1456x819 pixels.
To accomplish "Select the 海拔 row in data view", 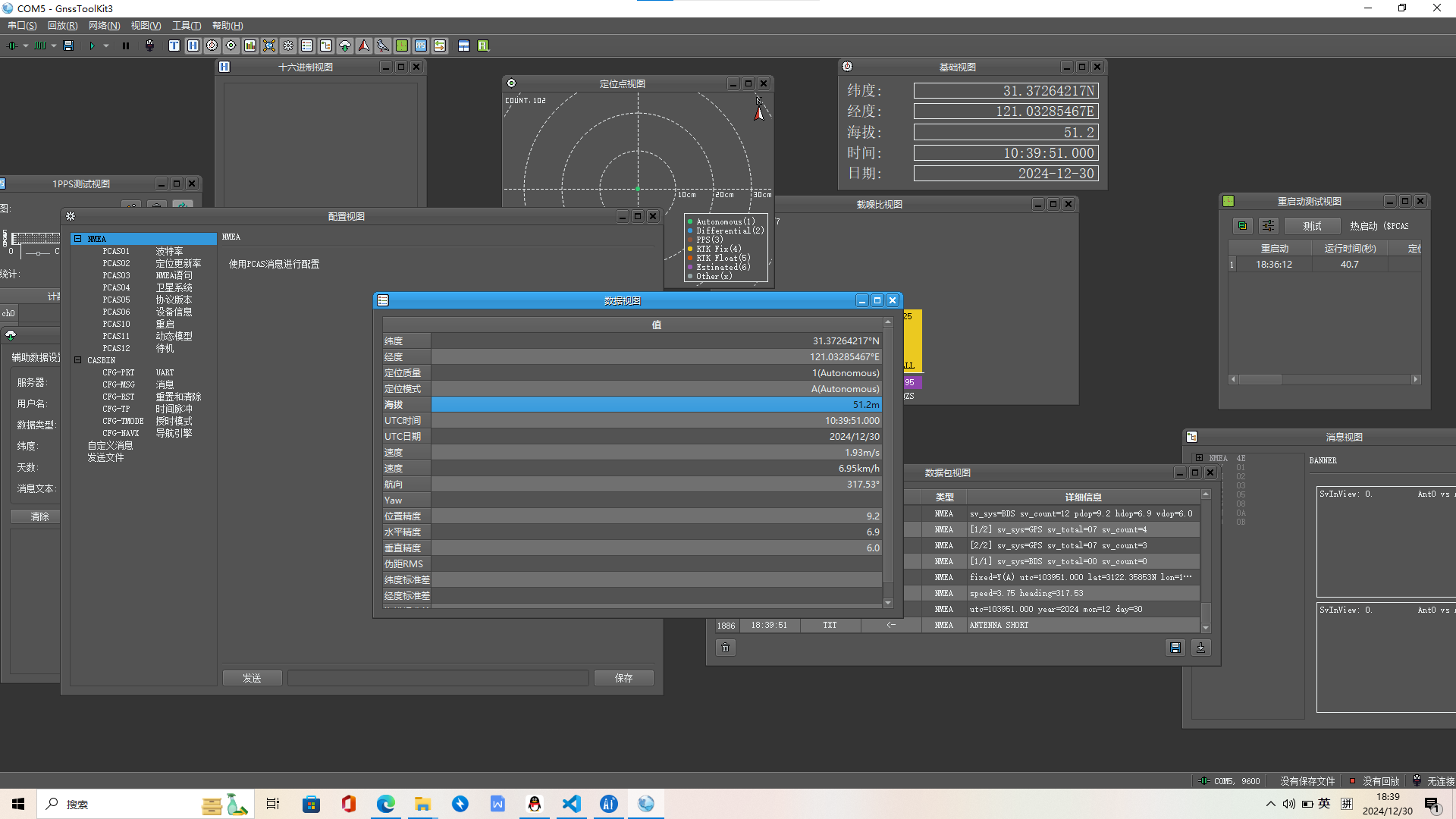I will 632,404.
